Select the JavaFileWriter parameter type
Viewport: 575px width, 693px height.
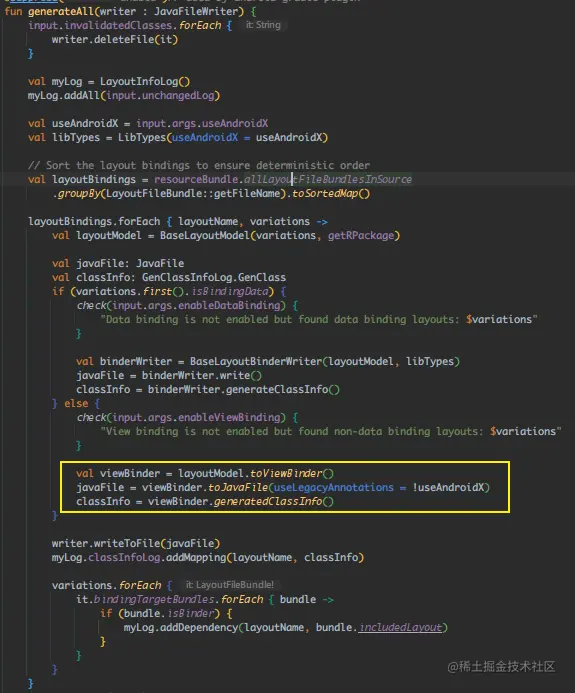197,11
